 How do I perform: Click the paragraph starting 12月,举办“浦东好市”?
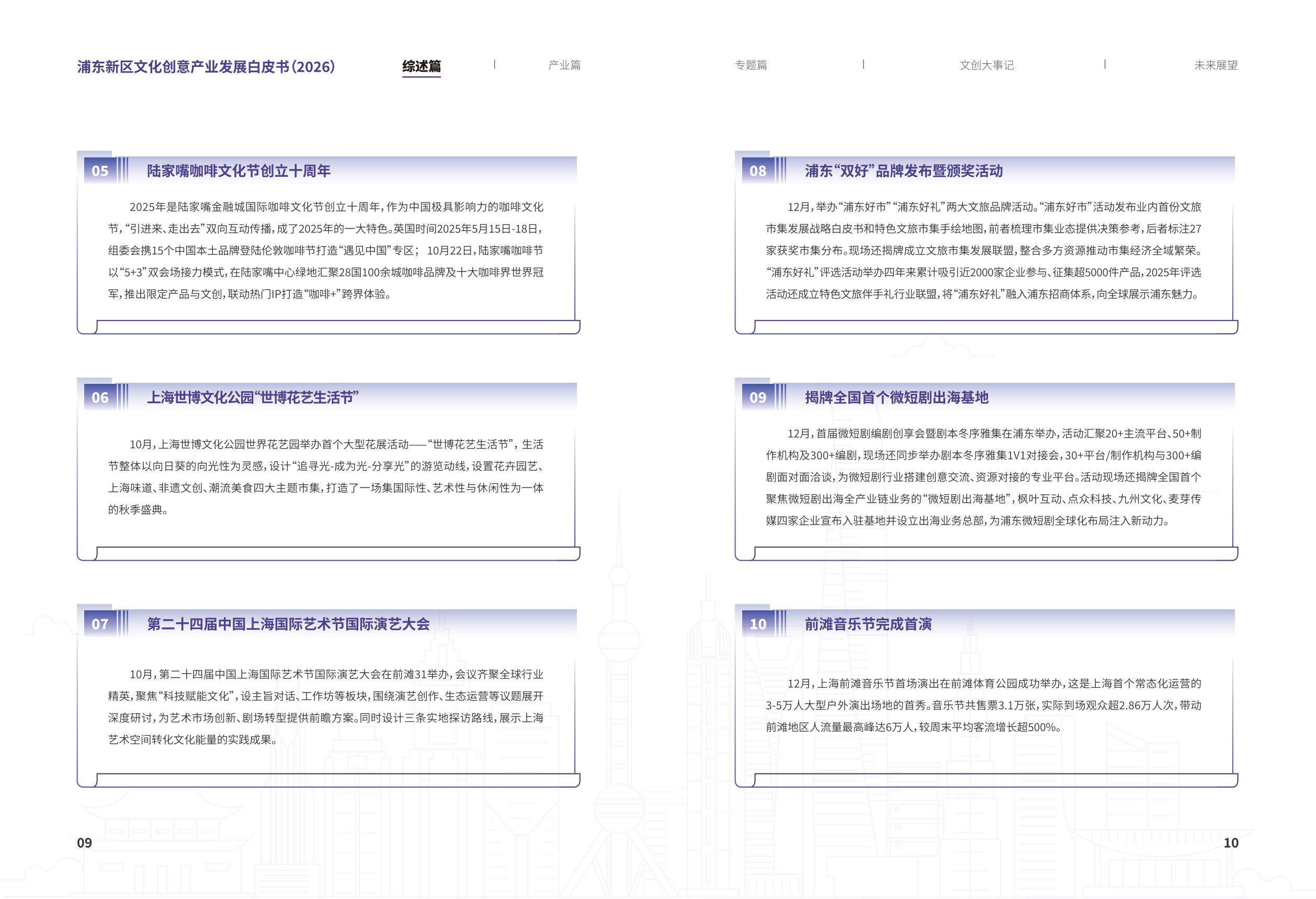984,250
